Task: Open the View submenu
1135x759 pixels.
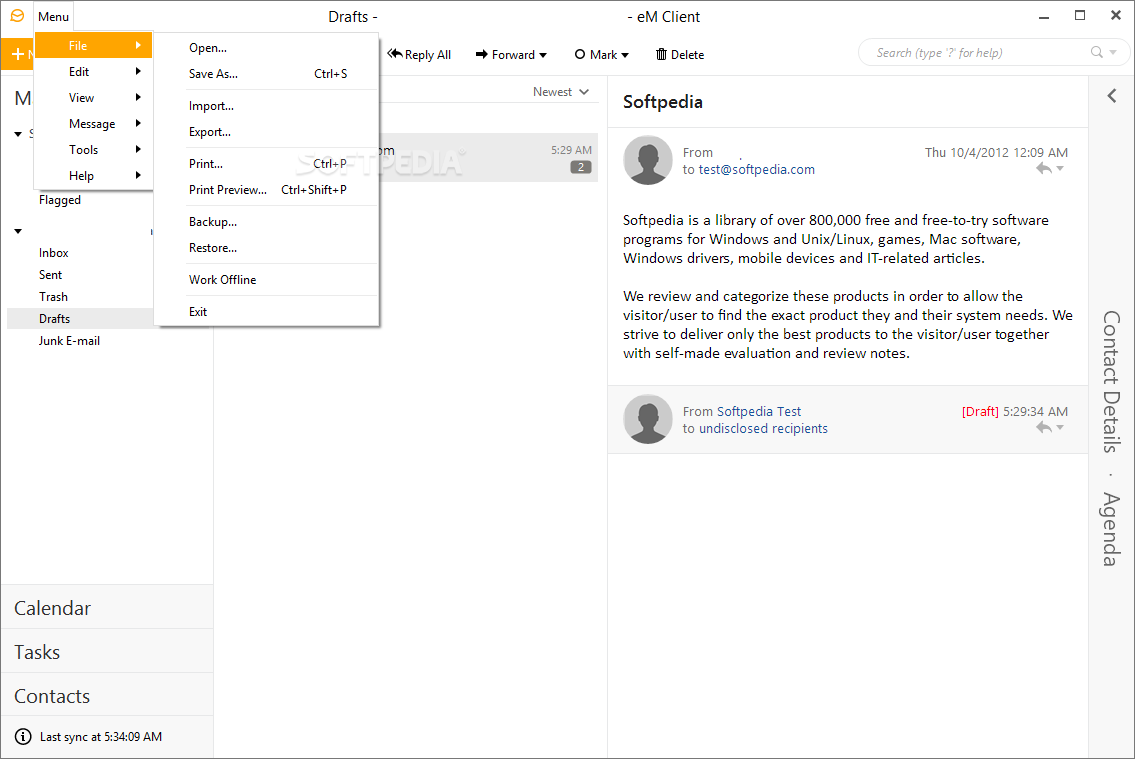Action: point(93,98)
